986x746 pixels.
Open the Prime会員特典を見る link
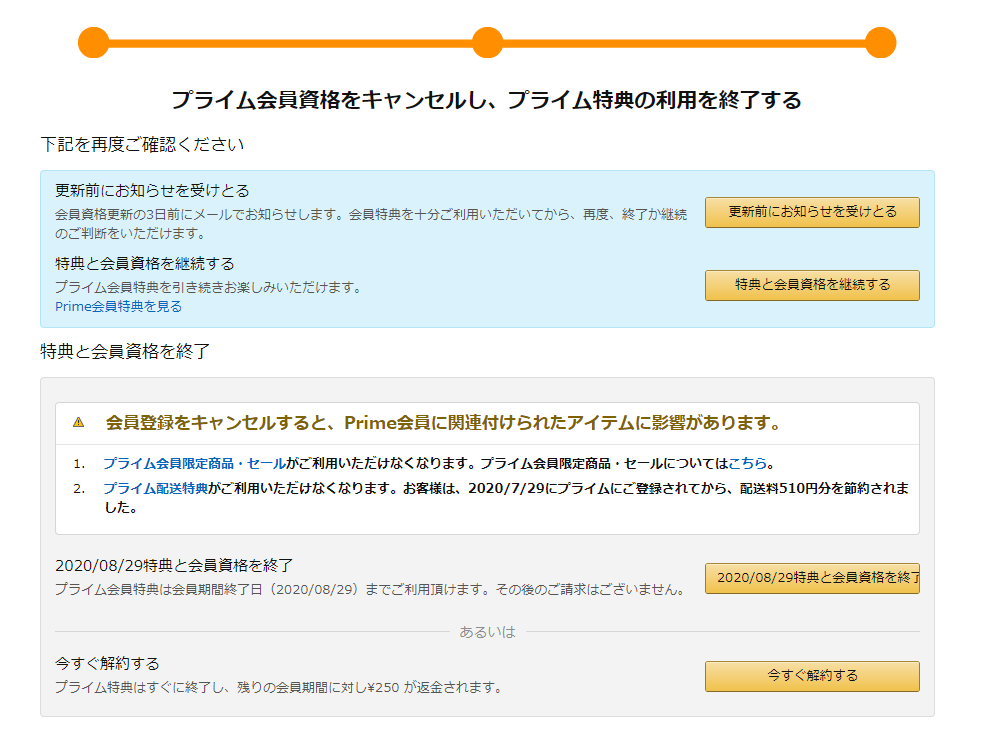[x=118, y=306]
